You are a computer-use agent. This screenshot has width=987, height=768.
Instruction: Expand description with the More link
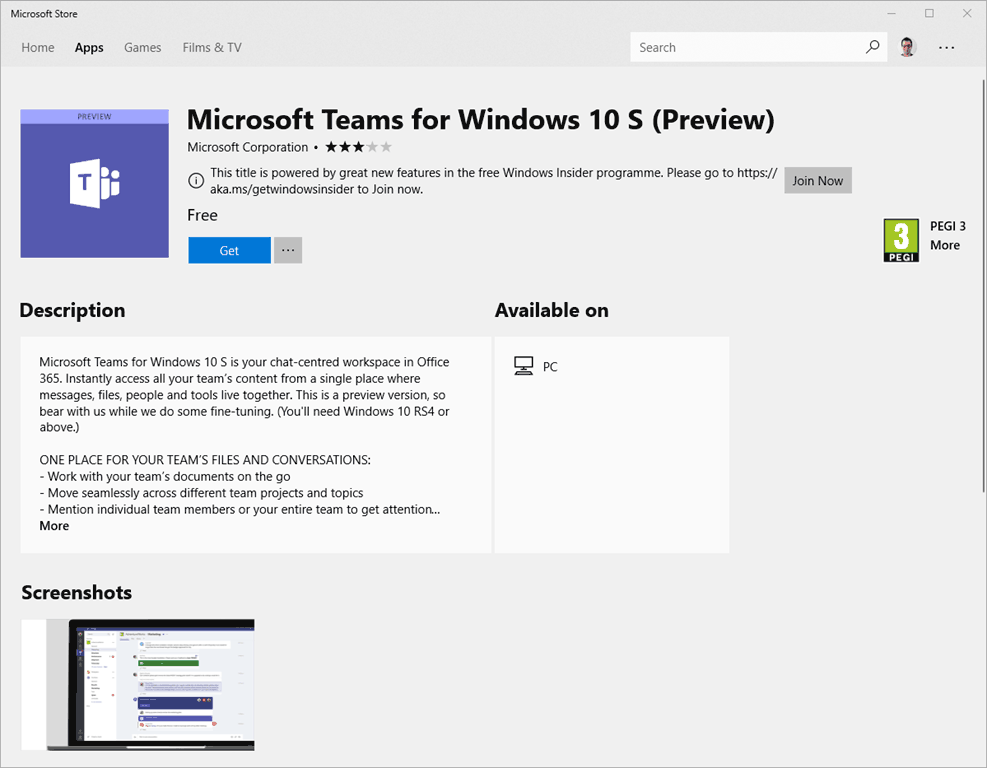coord(54,526)
